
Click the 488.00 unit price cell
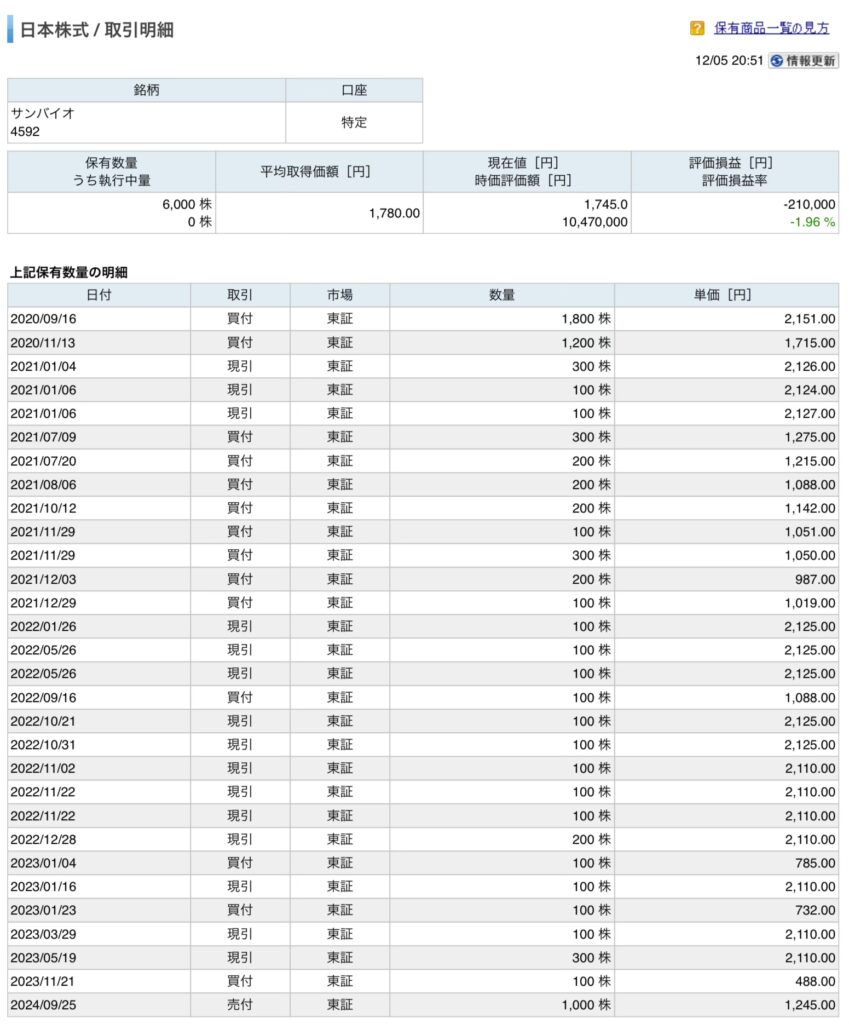pyautogui.click(x=815, y=981)
